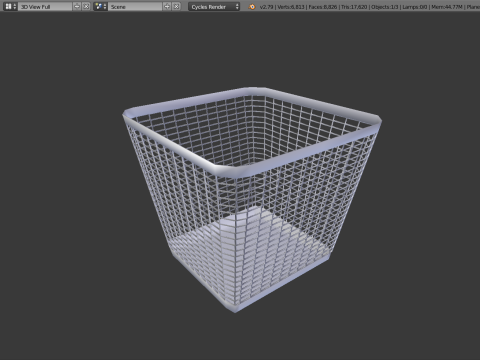Select the wire basket mesh in viewport
The width and height of the screenshot is (480, 360).
251,200
